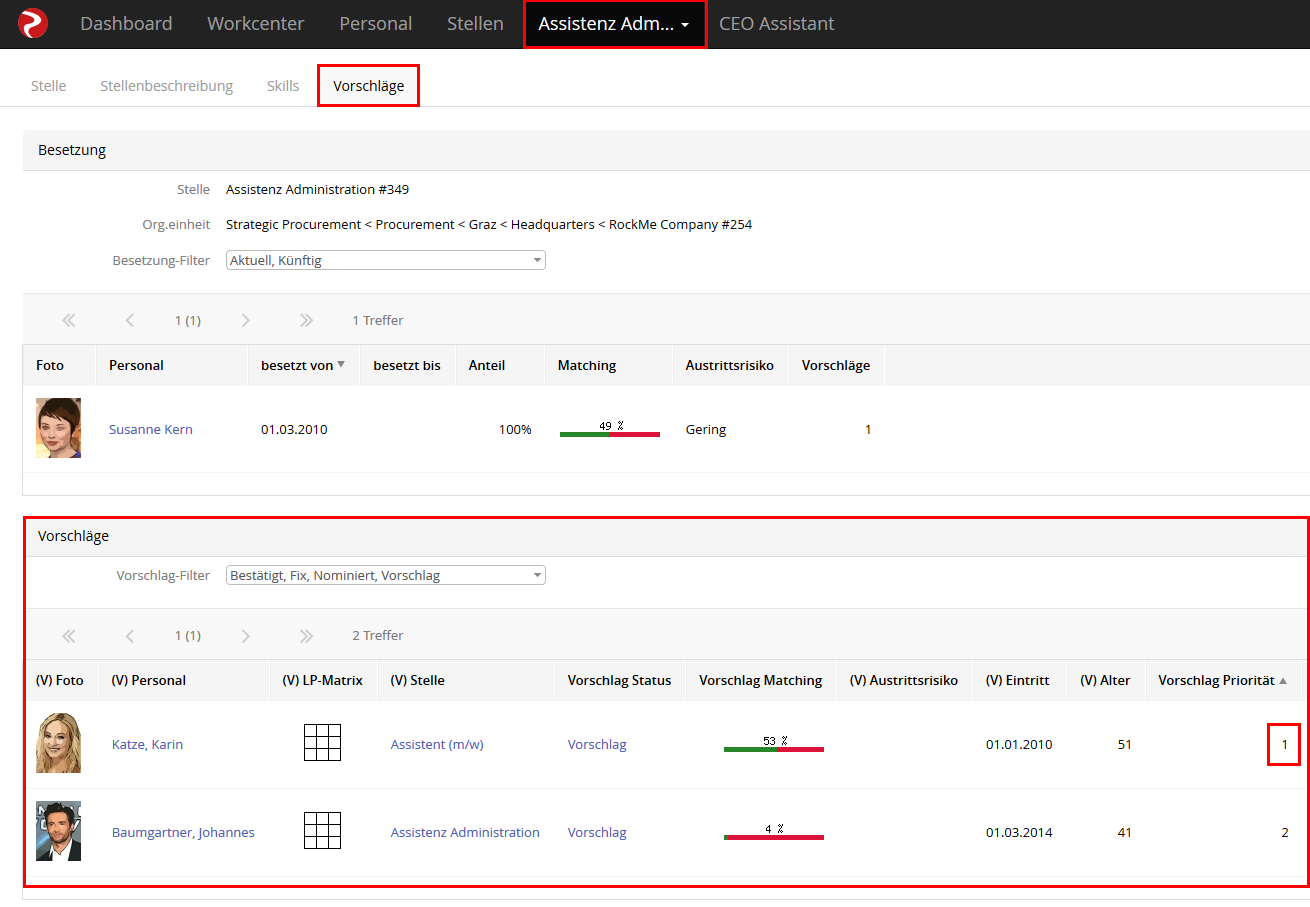1310x907 pixels.
Task: Open Katze, Karin profile link
Action: coord(147,744)
